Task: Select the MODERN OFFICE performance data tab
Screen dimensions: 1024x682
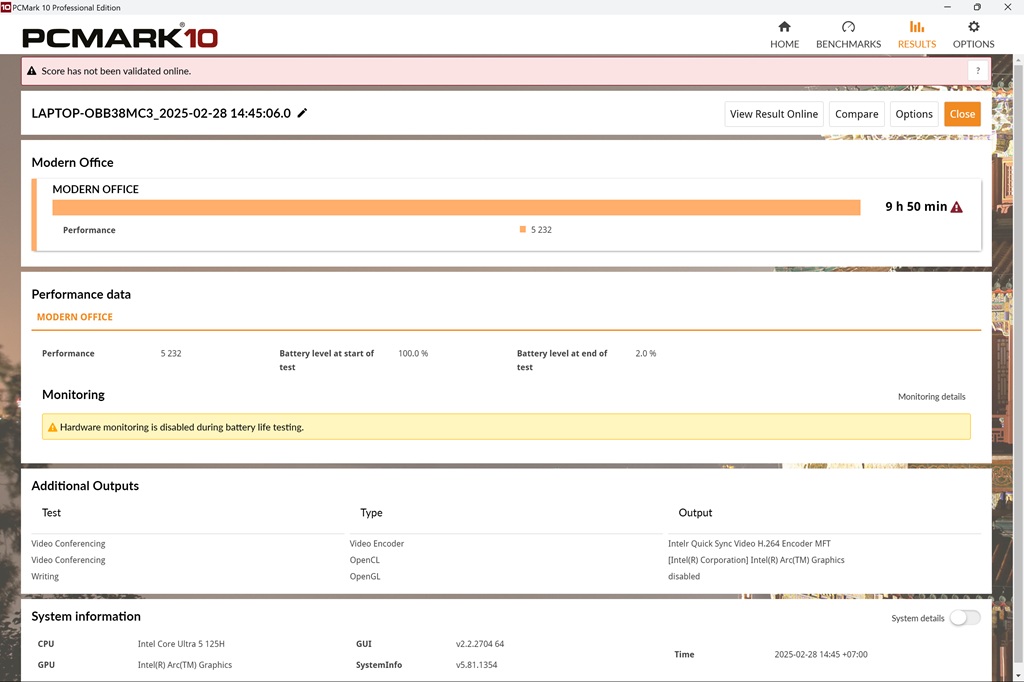Action: pos(75,317)
